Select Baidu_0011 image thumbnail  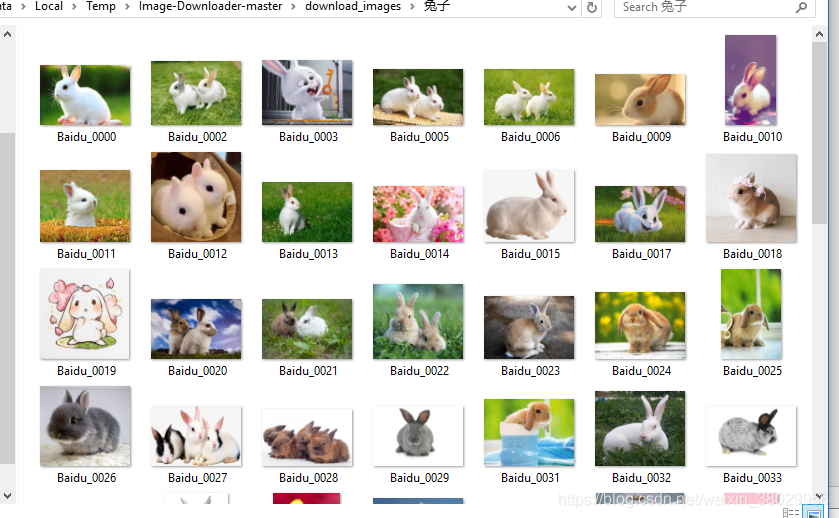click(85, 206)
